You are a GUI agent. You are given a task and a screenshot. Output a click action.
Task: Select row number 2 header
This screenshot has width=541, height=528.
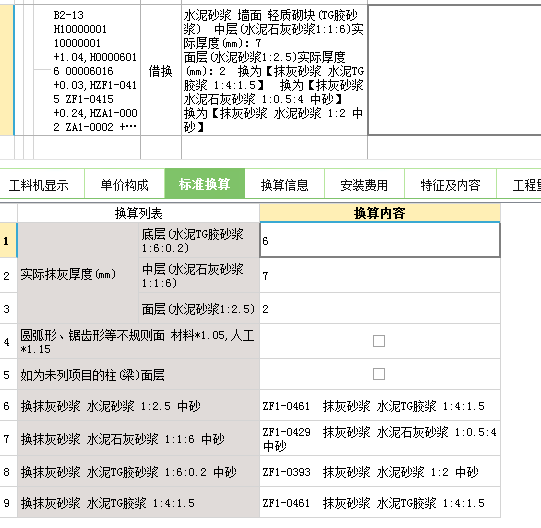point(7,275)
